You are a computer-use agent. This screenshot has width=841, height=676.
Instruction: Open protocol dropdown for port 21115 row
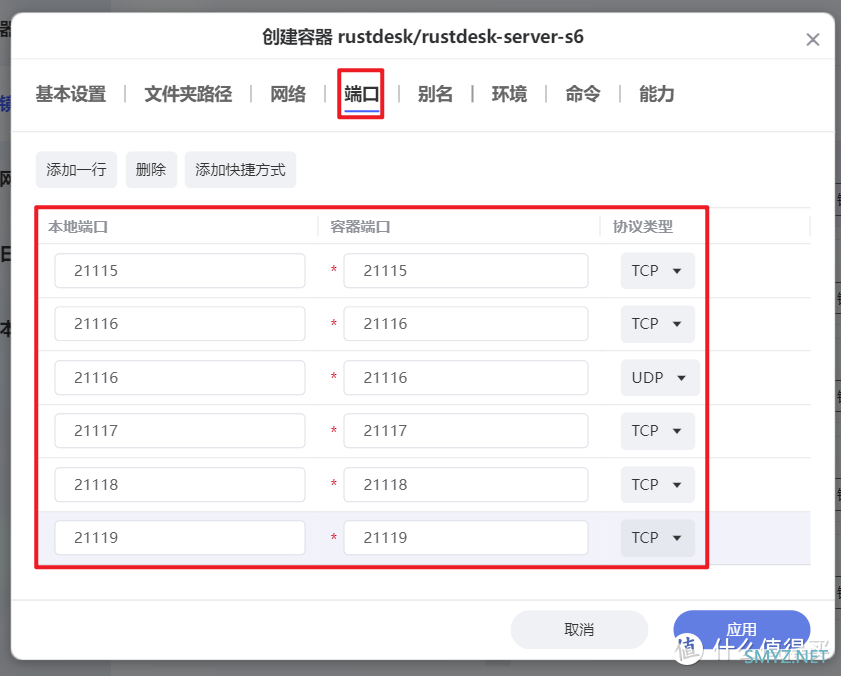tap(658, 270)
